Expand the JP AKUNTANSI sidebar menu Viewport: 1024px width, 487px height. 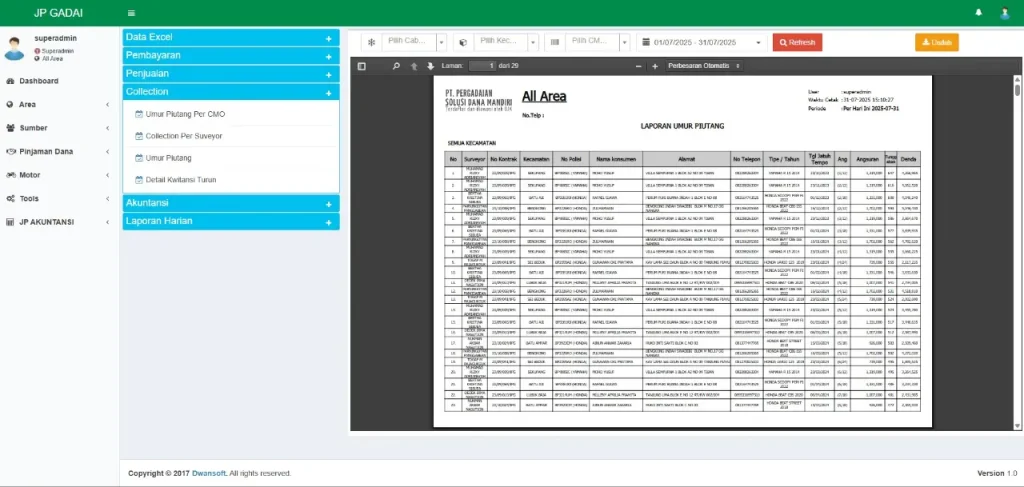click(x=59, y=222)
